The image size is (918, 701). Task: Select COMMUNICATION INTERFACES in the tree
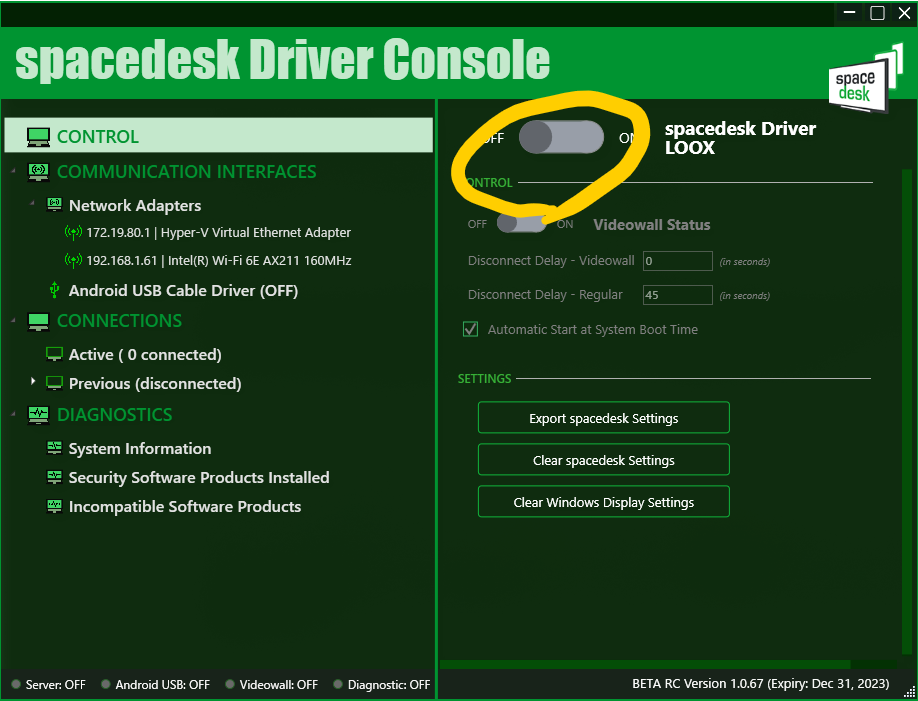187,172
